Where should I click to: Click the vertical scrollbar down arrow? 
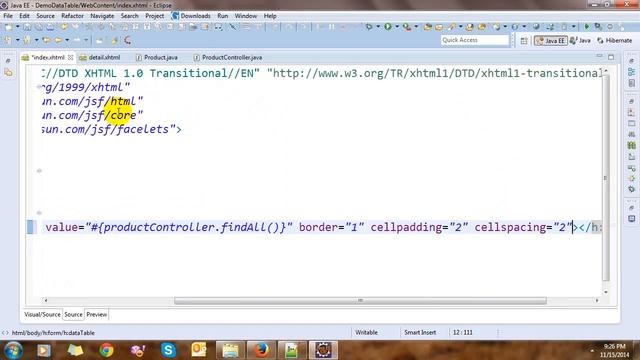coord(606,292)
